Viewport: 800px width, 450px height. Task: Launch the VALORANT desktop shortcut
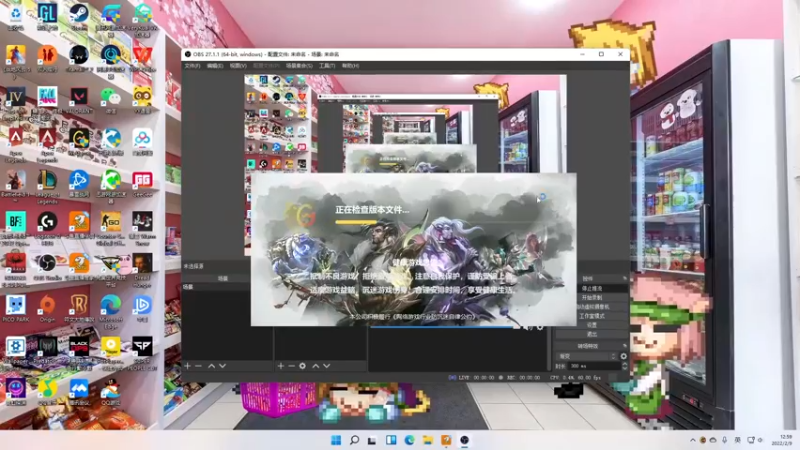click(79, 100)
